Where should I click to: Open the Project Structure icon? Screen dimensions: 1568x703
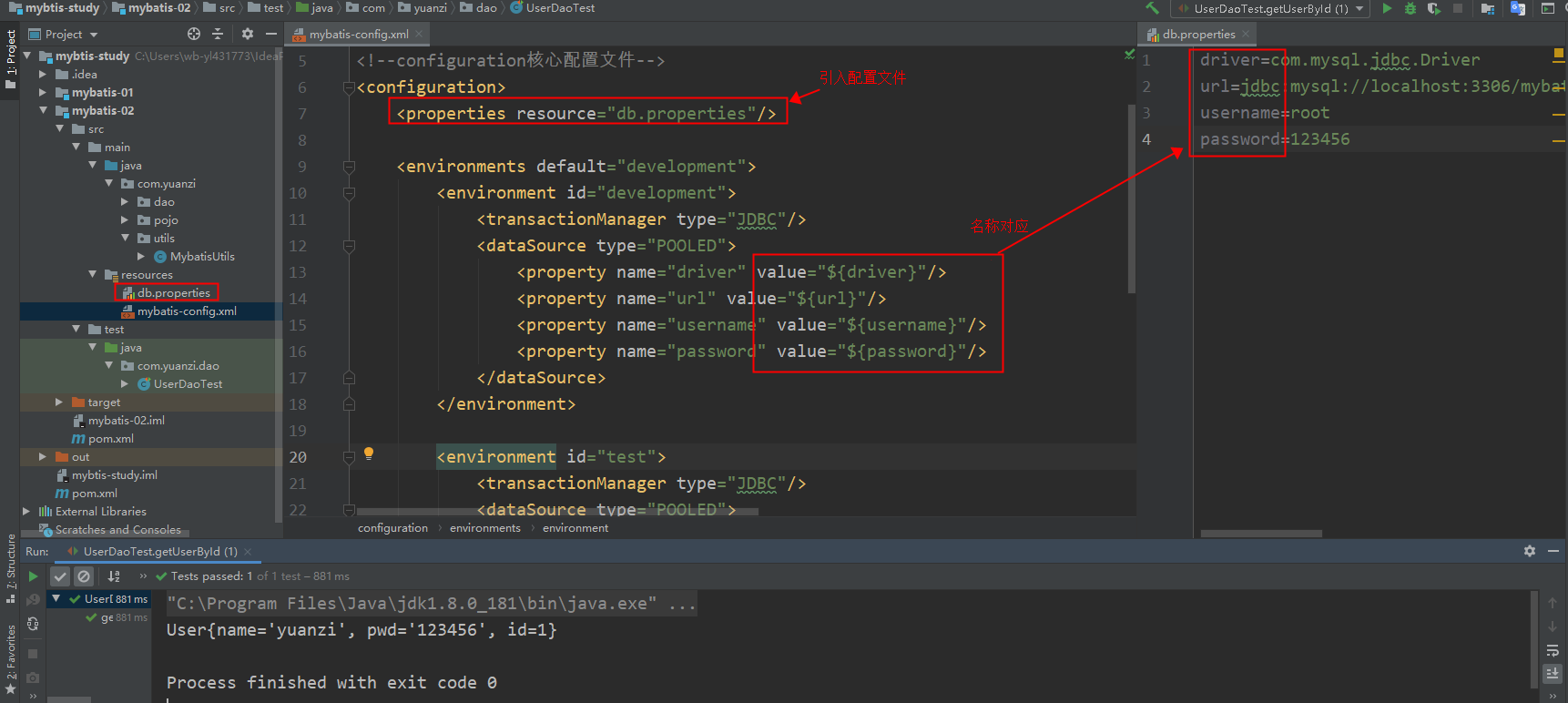(x=1488, y=8)
